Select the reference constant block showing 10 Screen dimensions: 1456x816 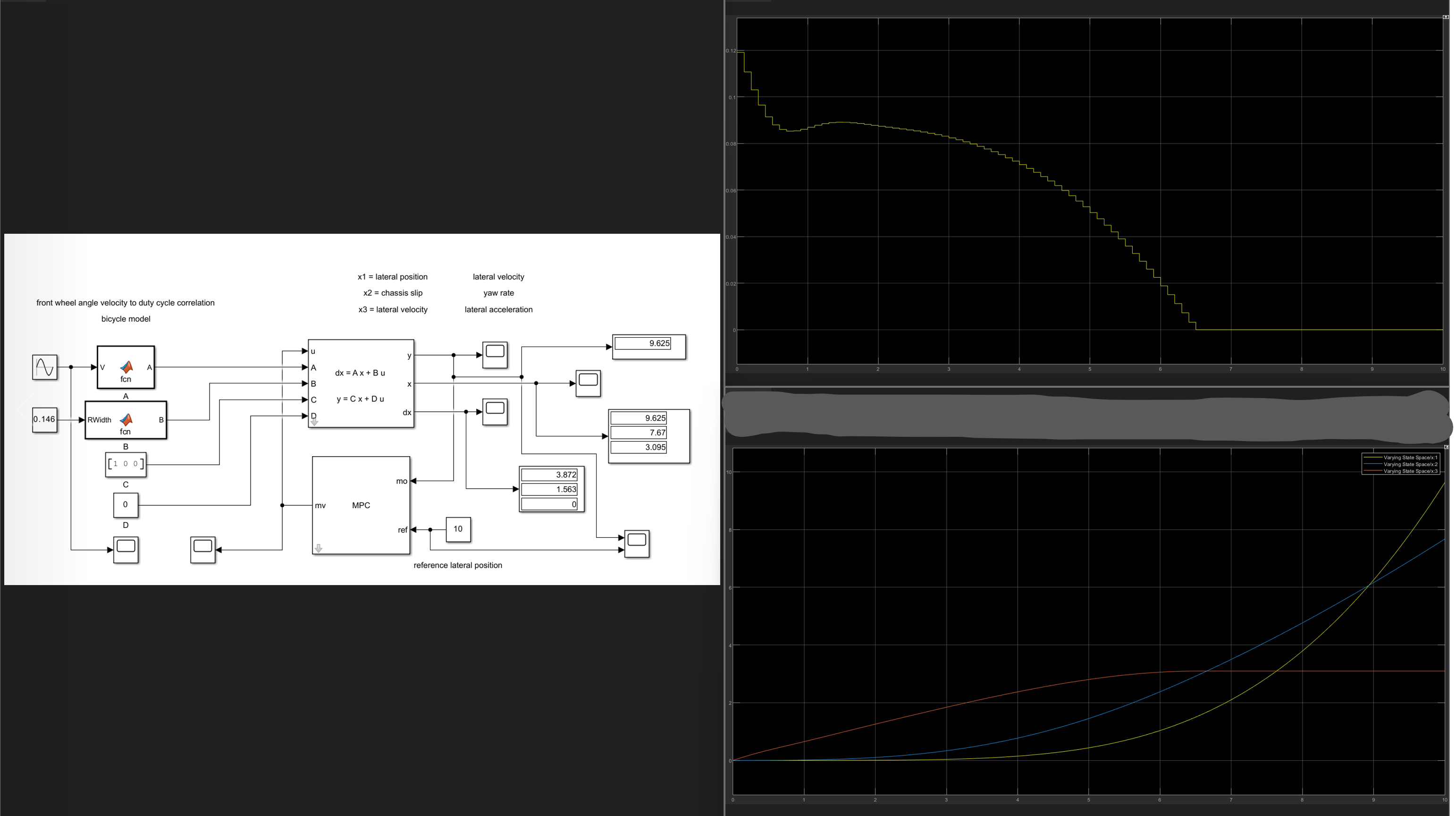tap(458, 529)
